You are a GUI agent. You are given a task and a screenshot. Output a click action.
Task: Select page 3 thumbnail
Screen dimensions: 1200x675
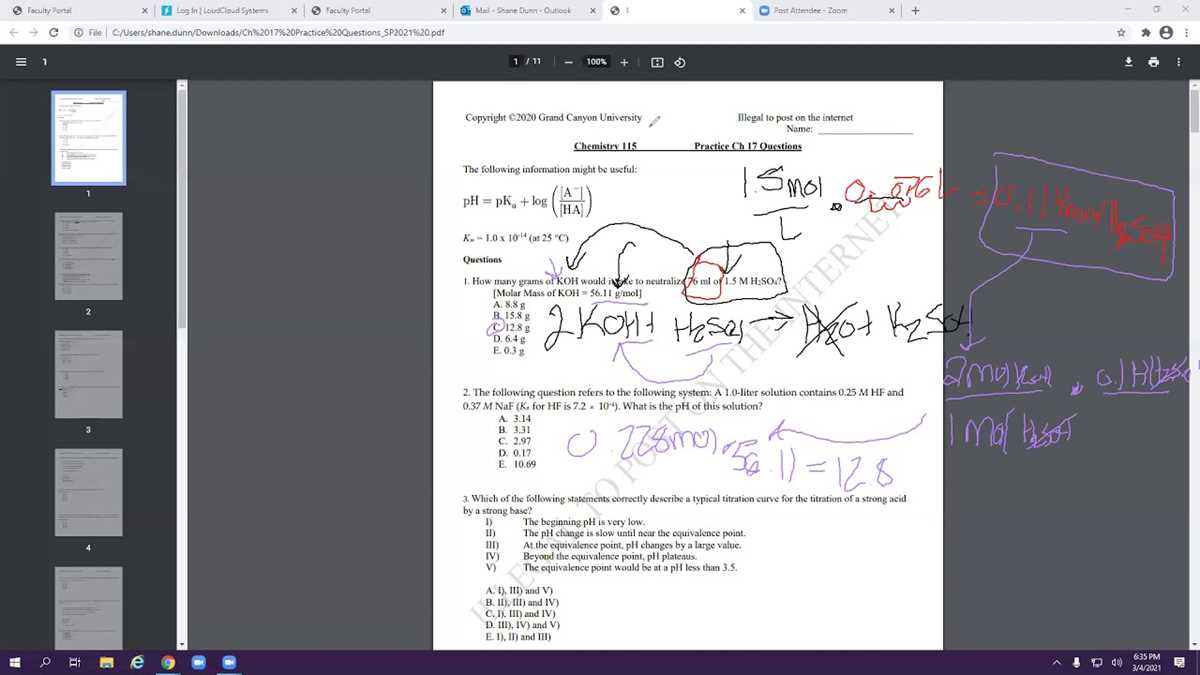point(89,374)
